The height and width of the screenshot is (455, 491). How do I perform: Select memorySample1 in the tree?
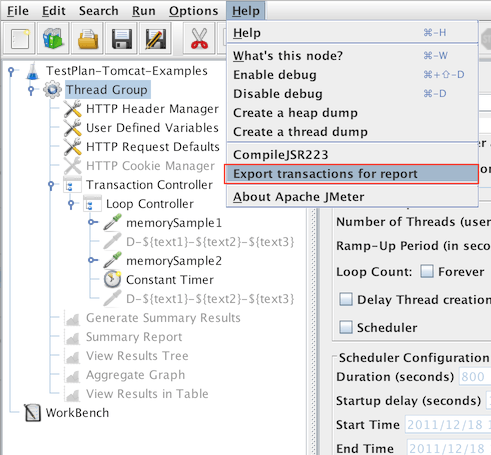pos(174,223)
